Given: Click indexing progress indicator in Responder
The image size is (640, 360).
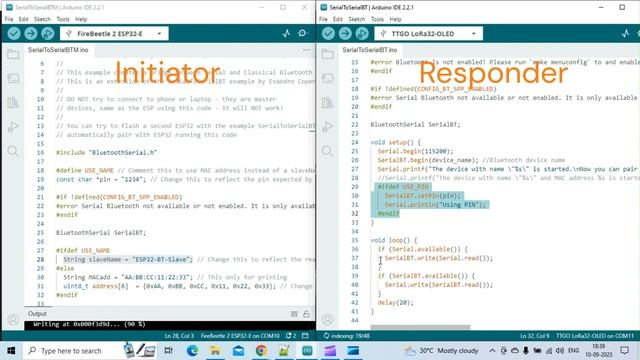Looking at the screenshot, I should 347,336.
